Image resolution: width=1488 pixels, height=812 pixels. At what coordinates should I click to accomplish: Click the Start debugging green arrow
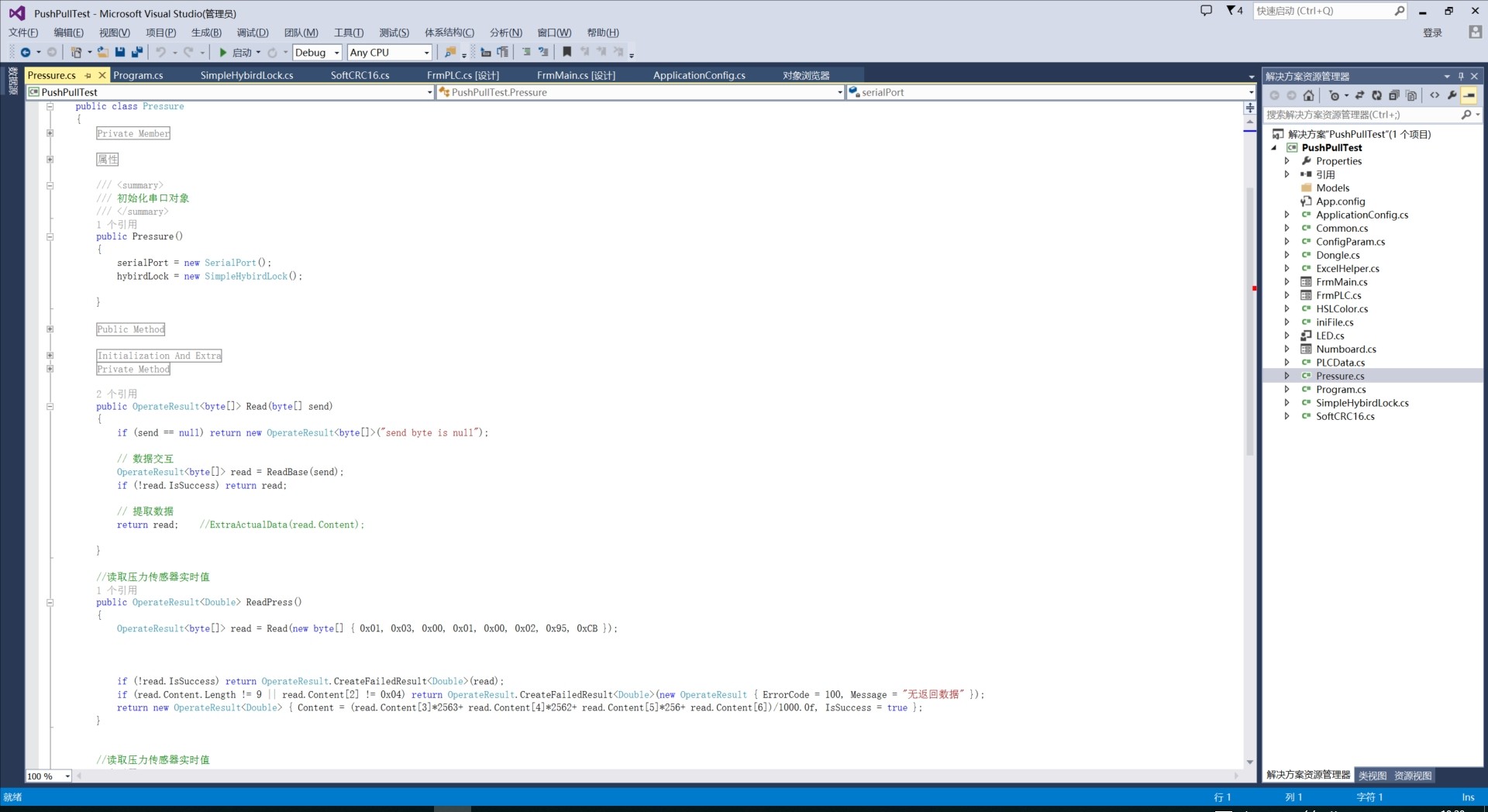(x=223, y=53)
